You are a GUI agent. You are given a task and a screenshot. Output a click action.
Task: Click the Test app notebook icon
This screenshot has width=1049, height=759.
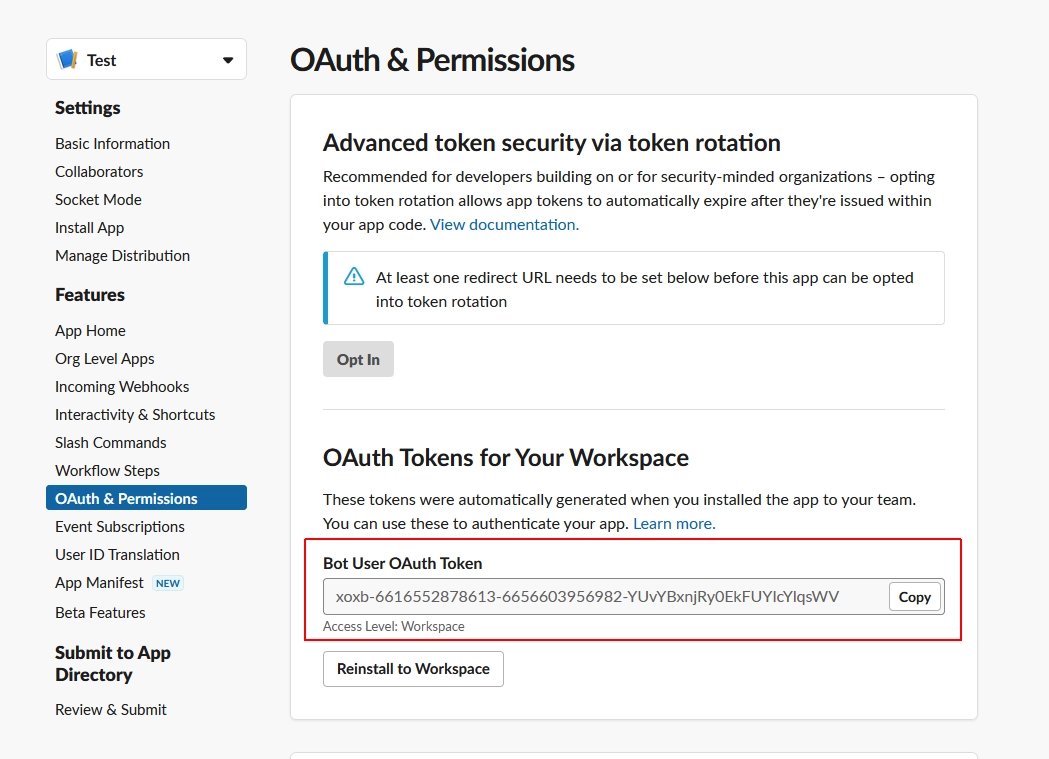pos(68,60)
